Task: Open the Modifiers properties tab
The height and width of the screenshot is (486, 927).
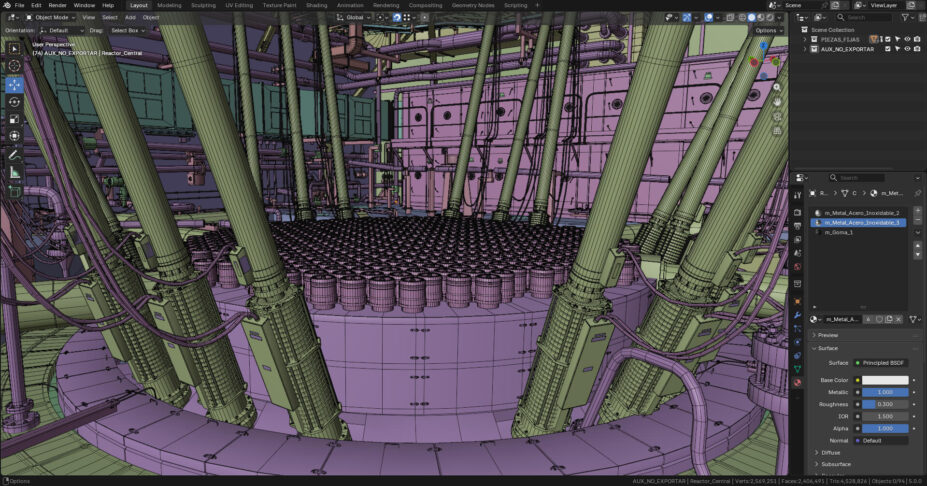Action: tap(798, 315)
